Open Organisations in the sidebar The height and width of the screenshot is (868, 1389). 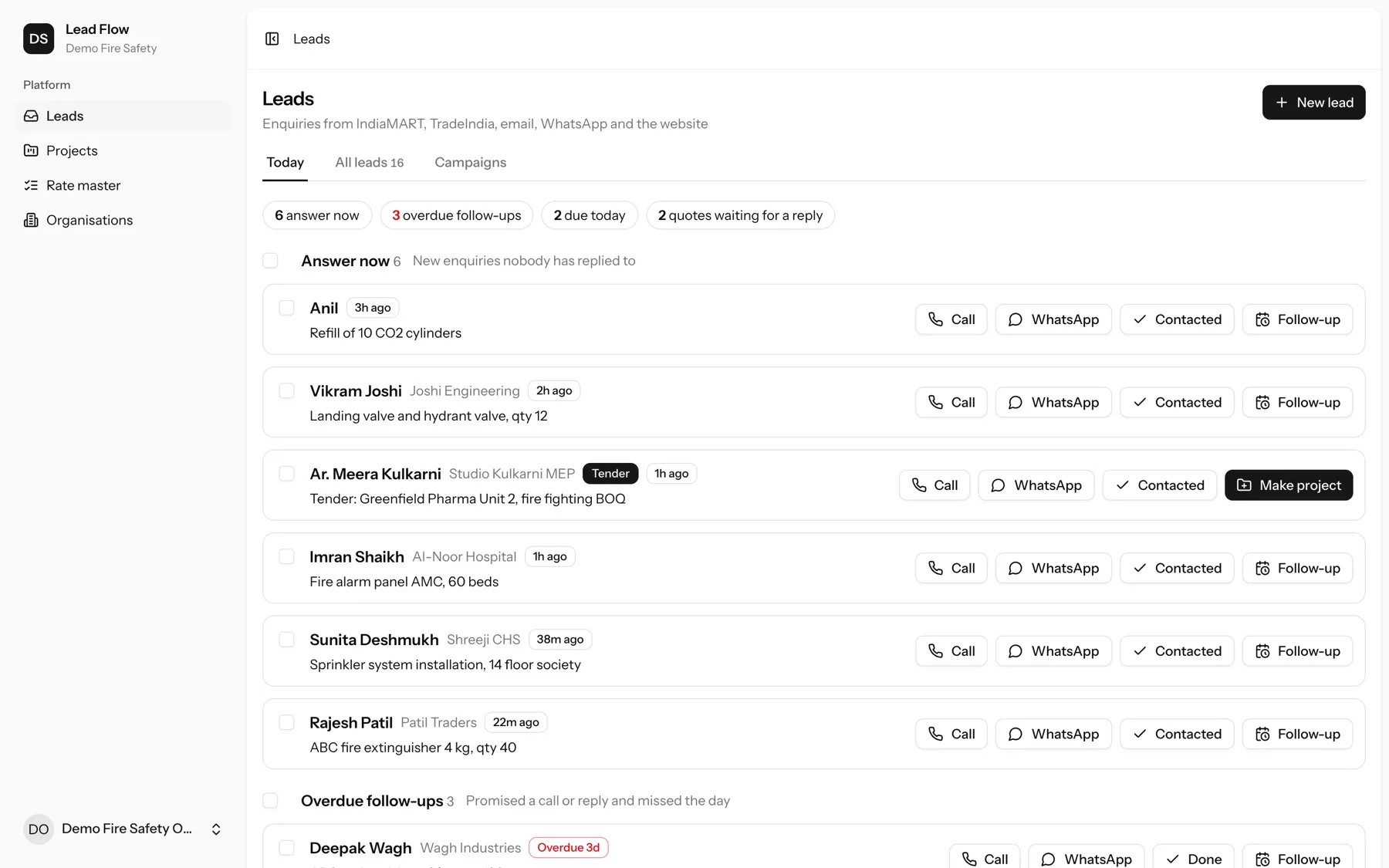coord(123,220)
